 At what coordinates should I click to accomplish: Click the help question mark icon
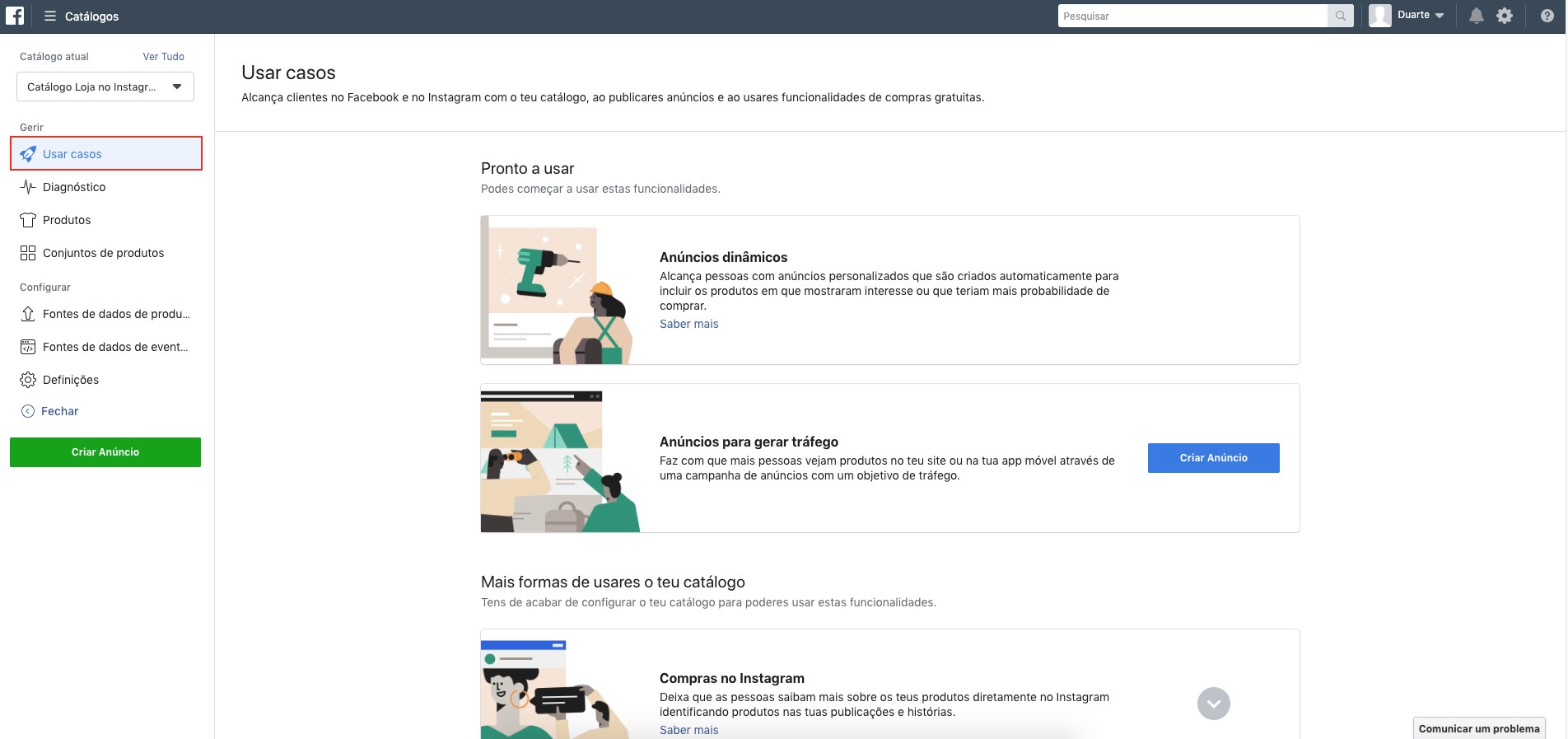point(1547,16)
